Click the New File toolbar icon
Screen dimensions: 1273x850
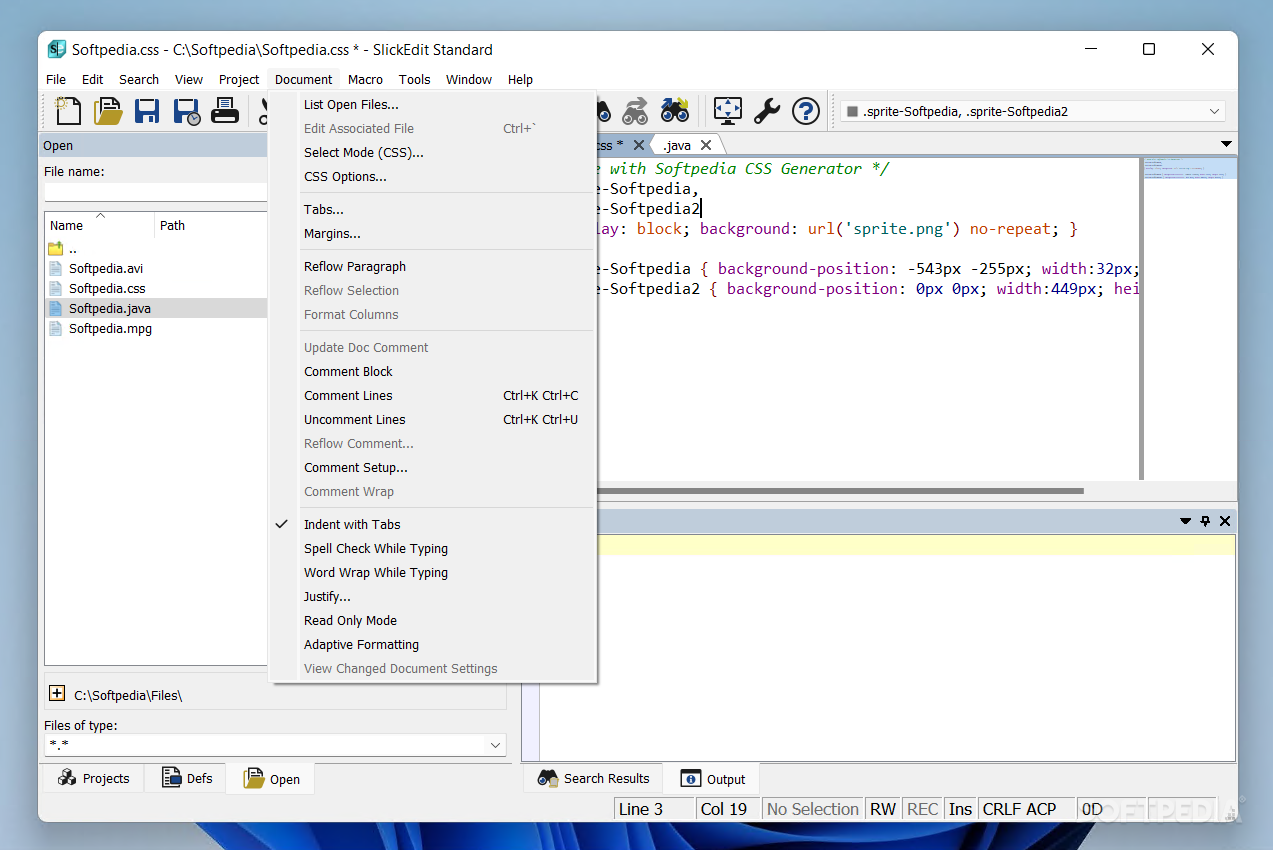click(x=68, y=110)
